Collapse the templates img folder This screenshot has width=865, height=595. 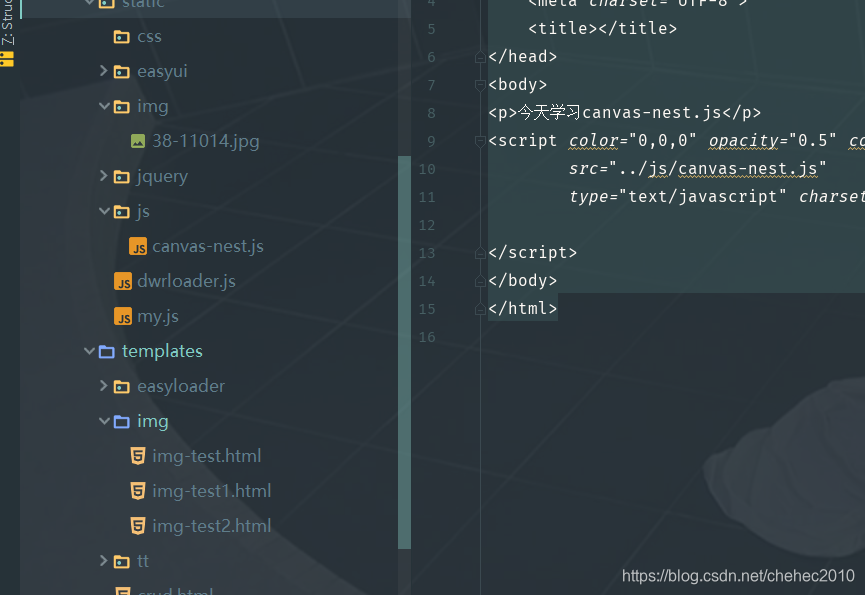point(104,421)
